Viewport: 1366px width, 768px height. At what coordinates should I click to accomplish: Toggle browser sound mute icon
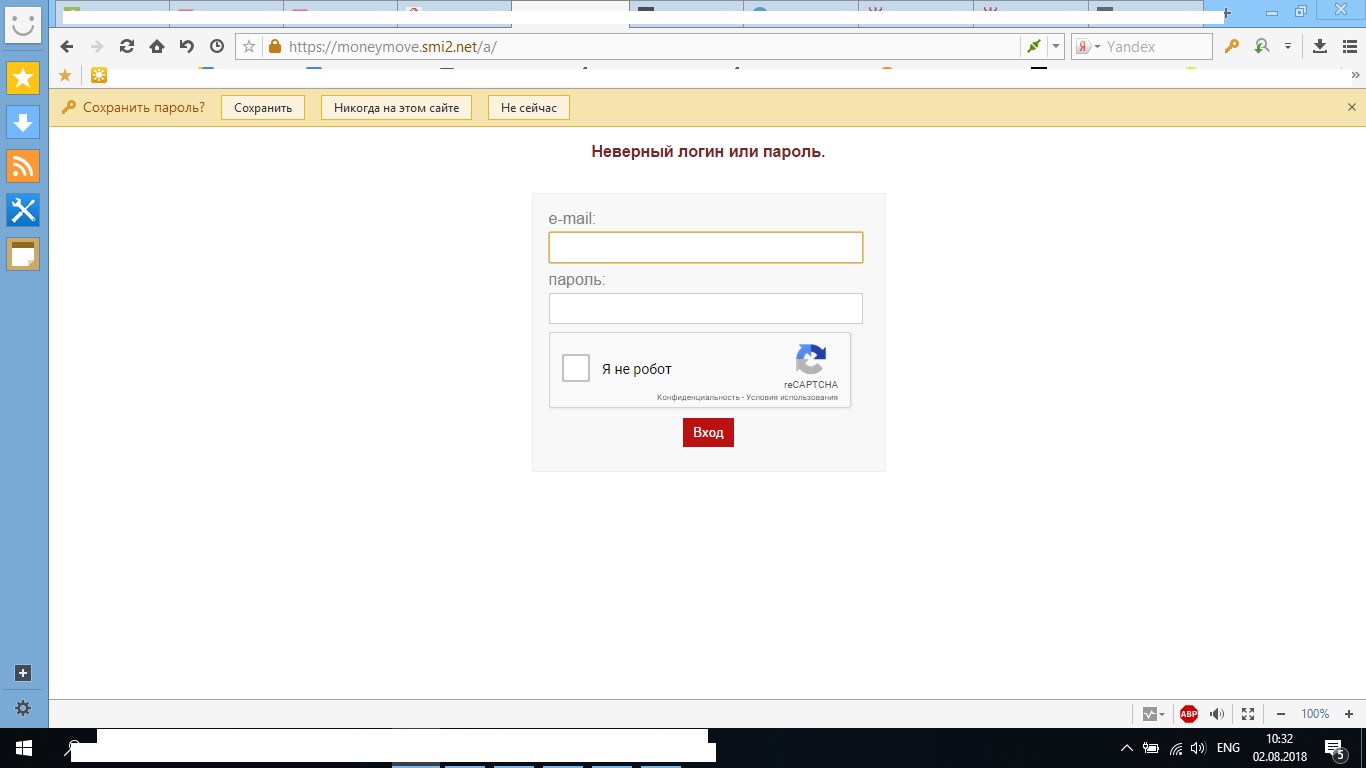pyautogui.click(x=1217, y=714)
